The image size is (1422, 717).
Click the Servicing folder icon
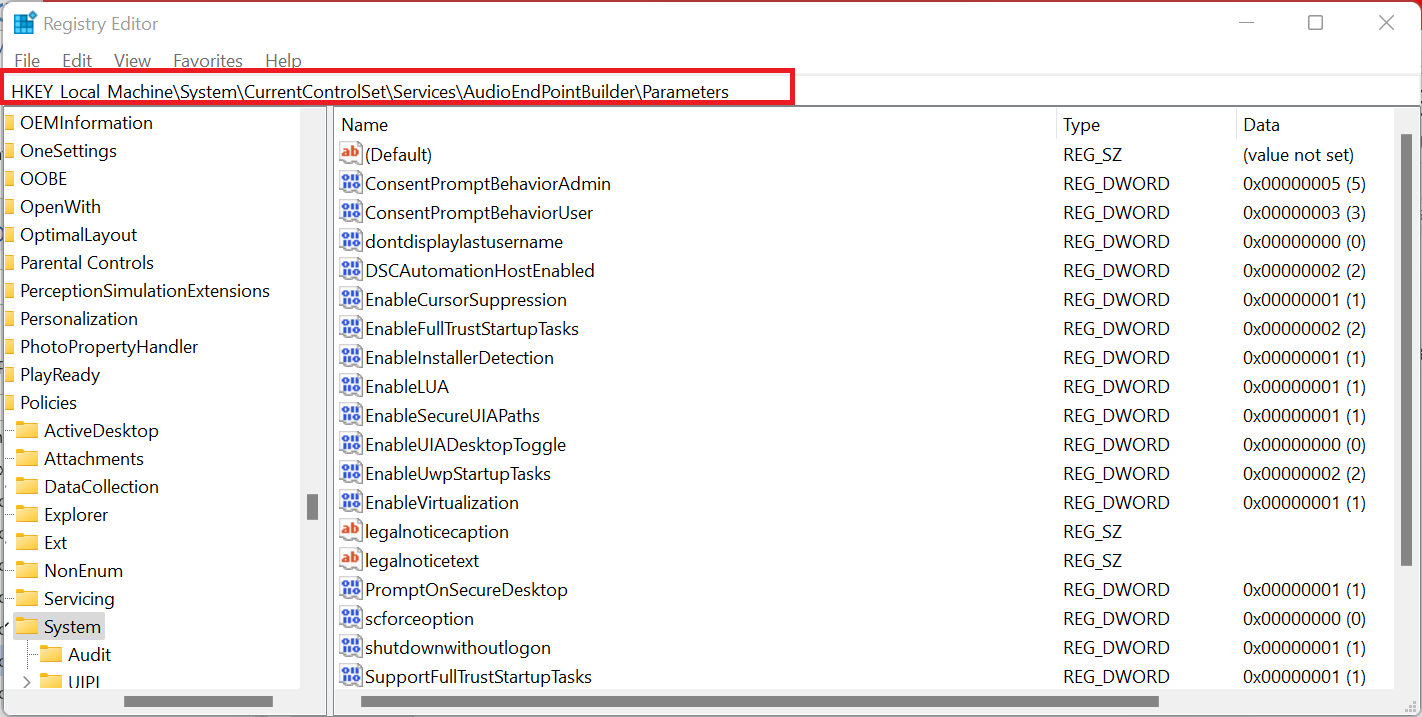27,599
